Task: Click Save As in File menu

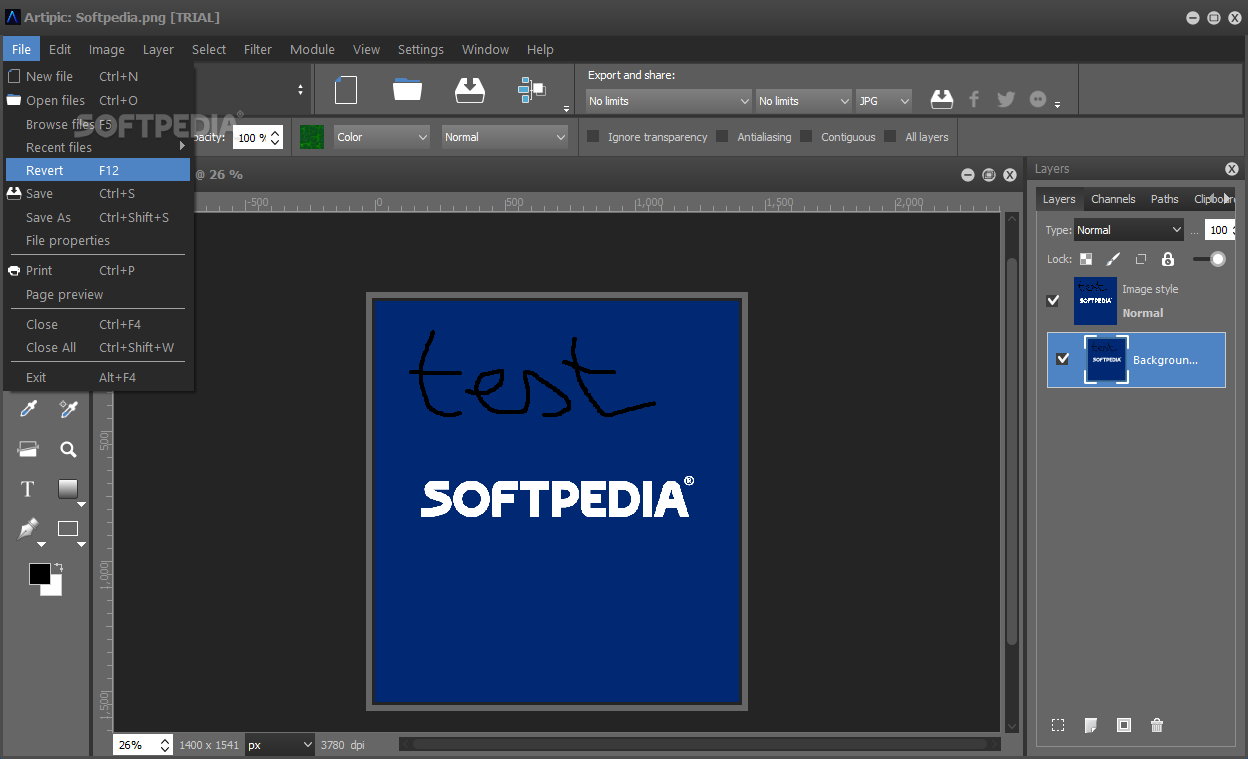Action: [x=98, y=217]
